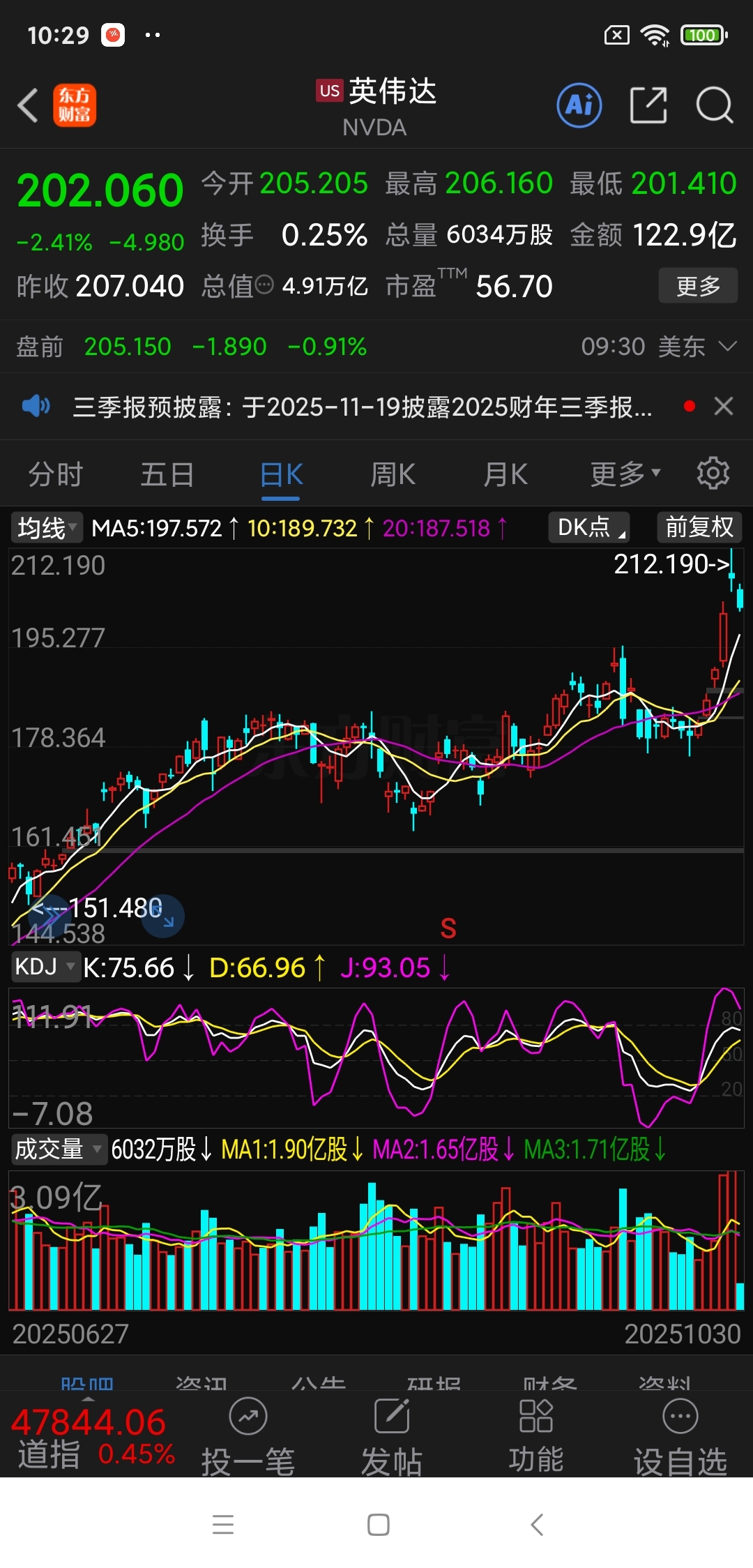Open the Eastmoney logo icon
The image size is (753, 1568).
click(x=75, y=106)
